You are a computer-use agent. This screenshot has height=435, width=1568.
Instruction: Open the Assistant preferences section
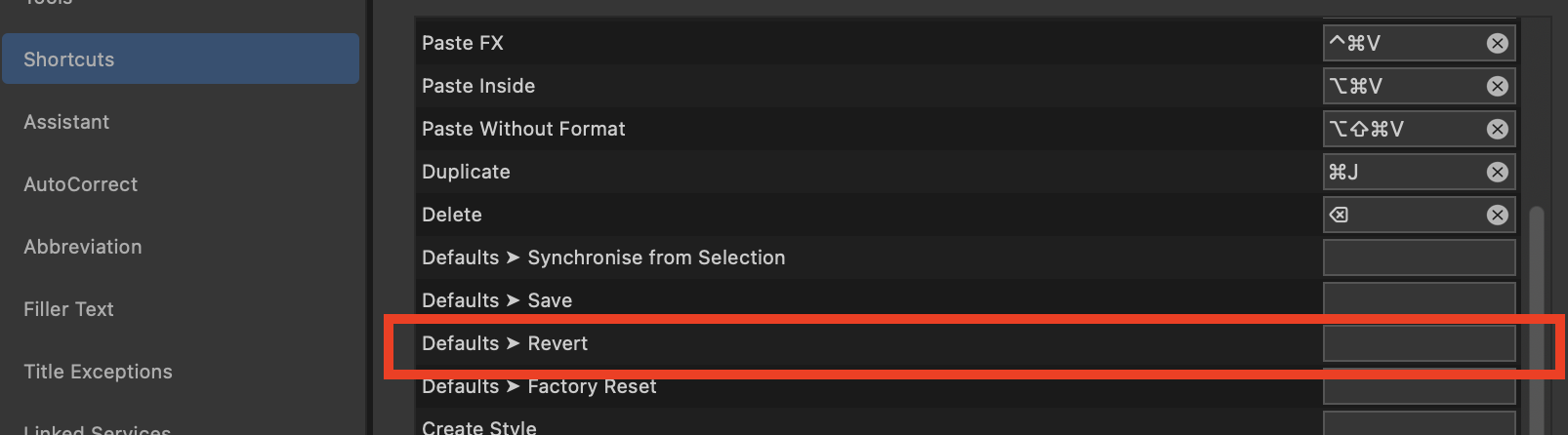[x=66, y=122]
